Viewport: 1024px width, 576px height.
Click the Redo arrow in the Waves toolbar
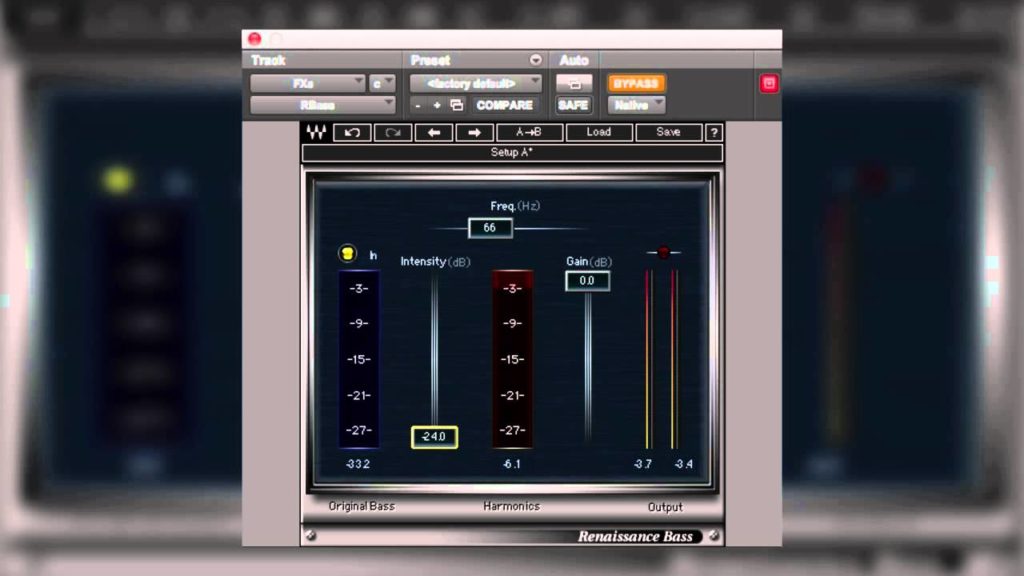click(393, 132)
